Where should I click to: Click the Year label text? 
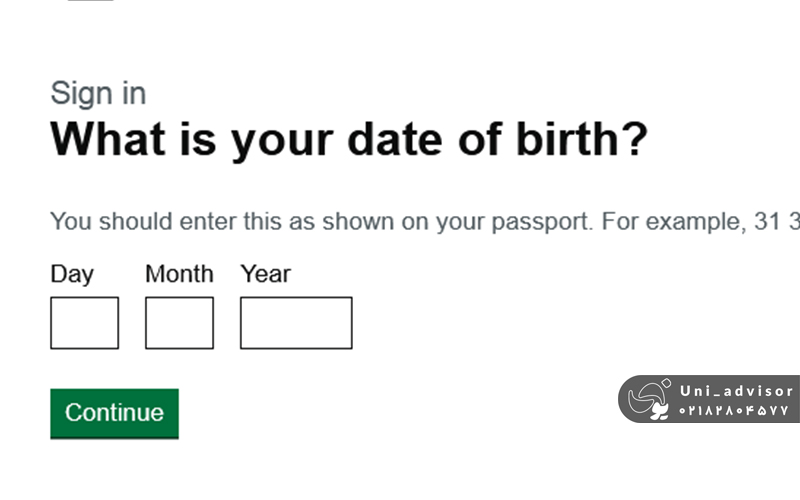(265, 274)
